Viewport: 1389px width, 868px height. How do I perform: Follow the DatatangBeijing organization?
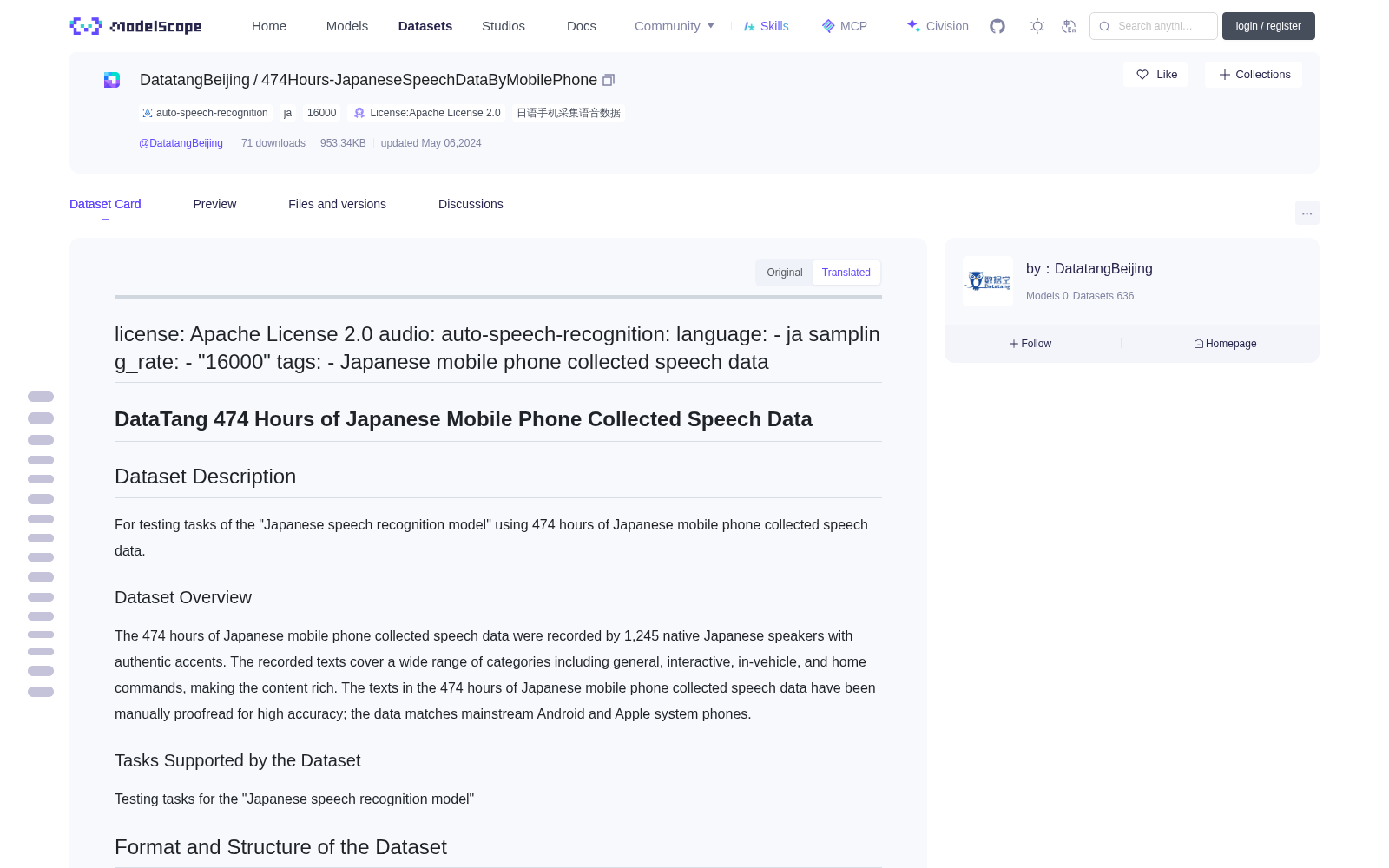pyautogui.click(x=1030, y=344)
